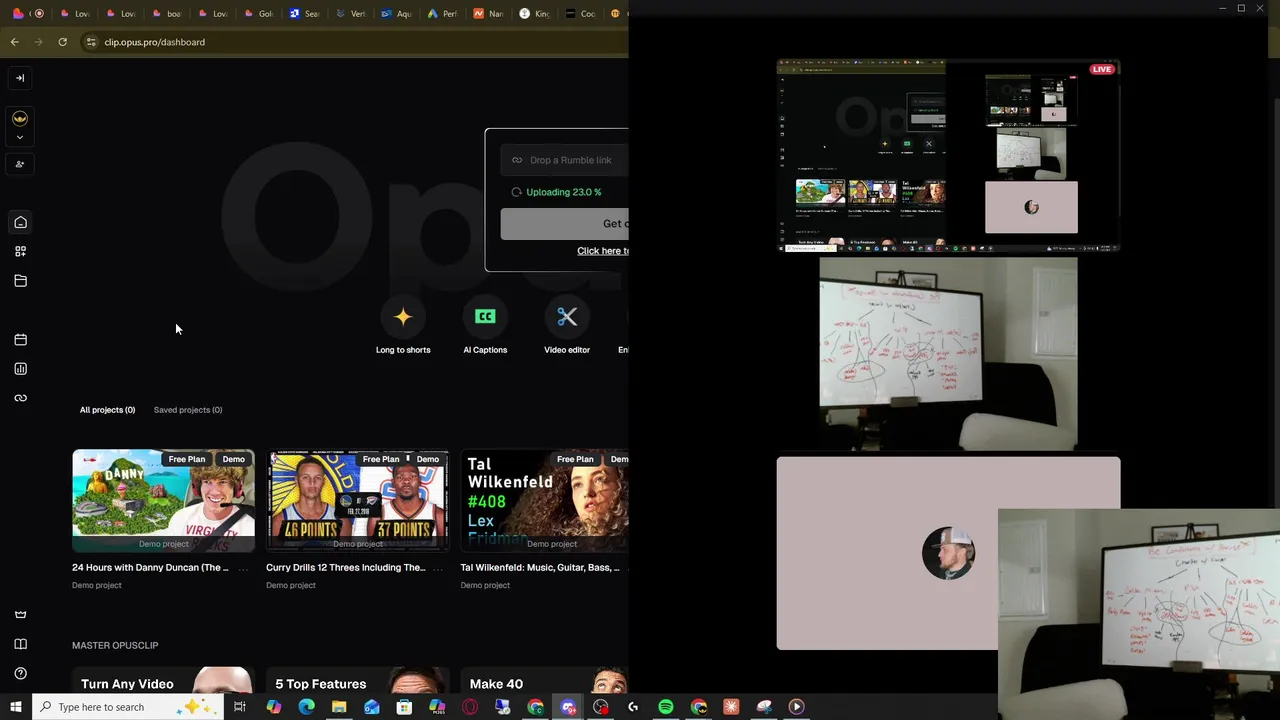
Task: Reload the clip.opus.pro page
Action: 62,42
